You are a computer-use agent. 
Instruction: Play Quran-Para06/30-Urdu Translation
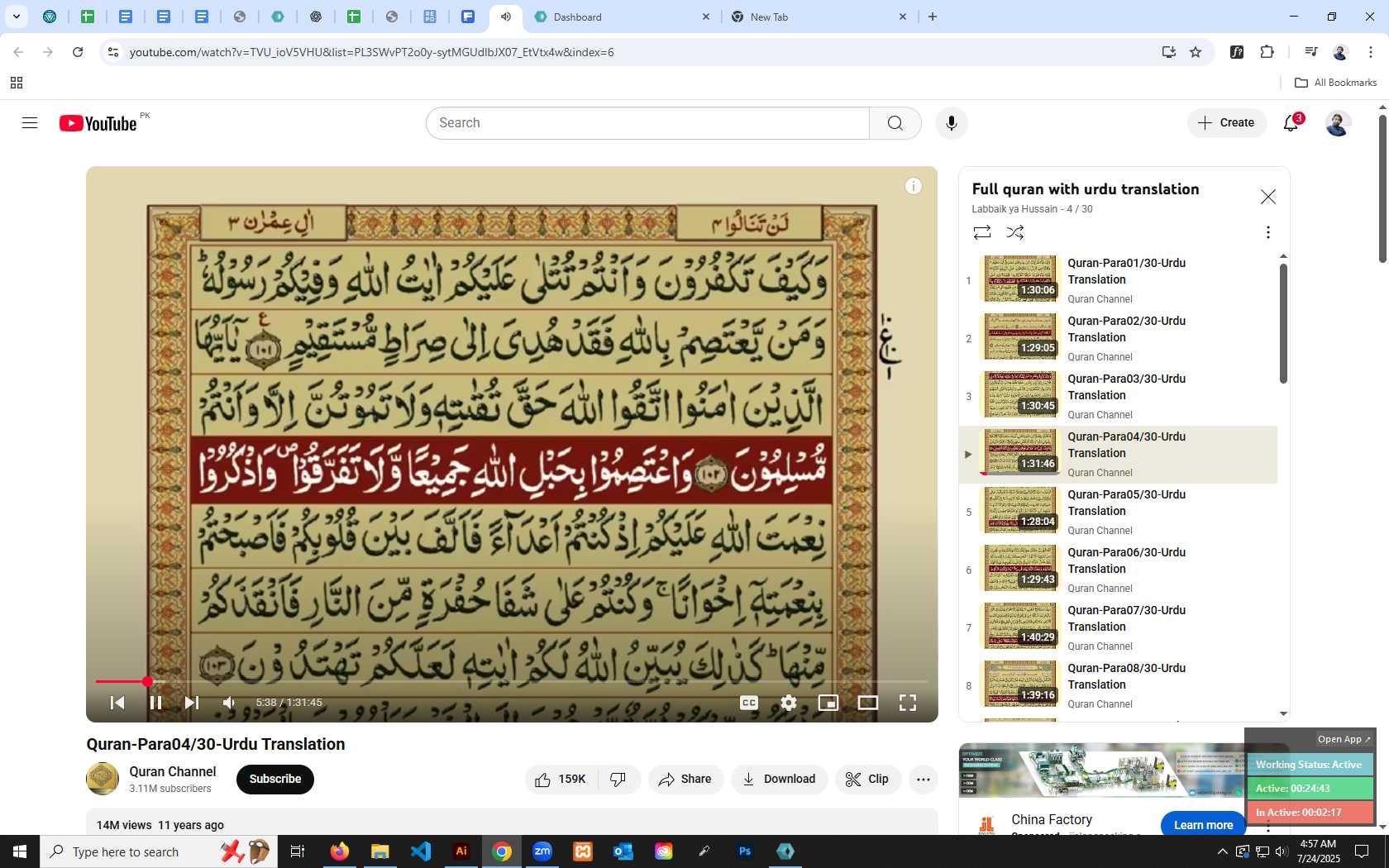(1119, 570)
